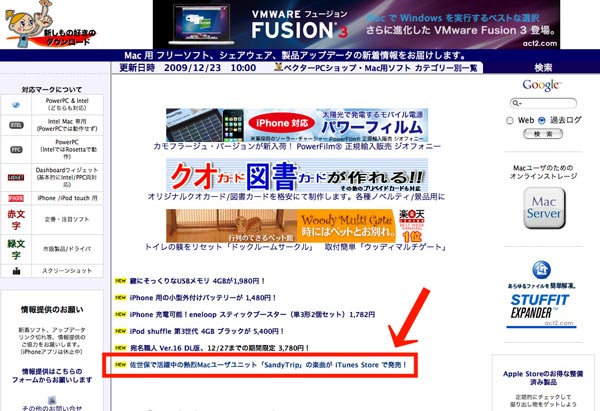Click the 検索 search button
Screen dimensions: 600x411
543,134
